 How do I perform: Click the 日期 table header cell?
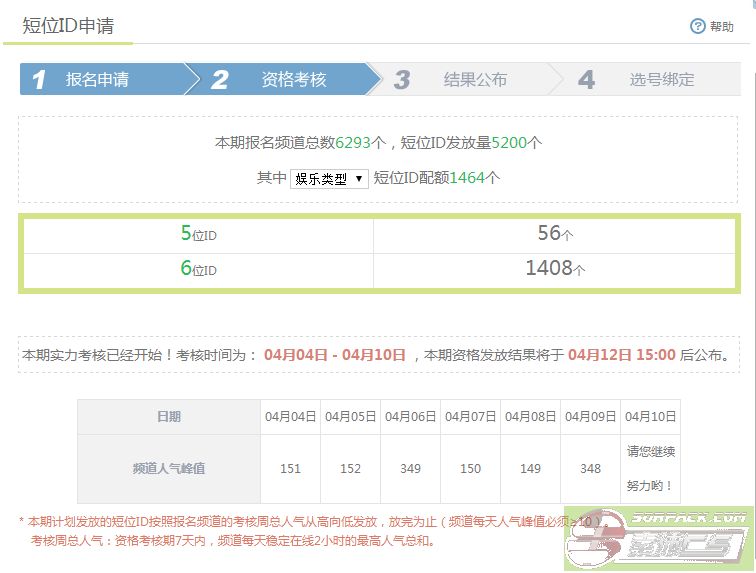(x=169, y=417)
